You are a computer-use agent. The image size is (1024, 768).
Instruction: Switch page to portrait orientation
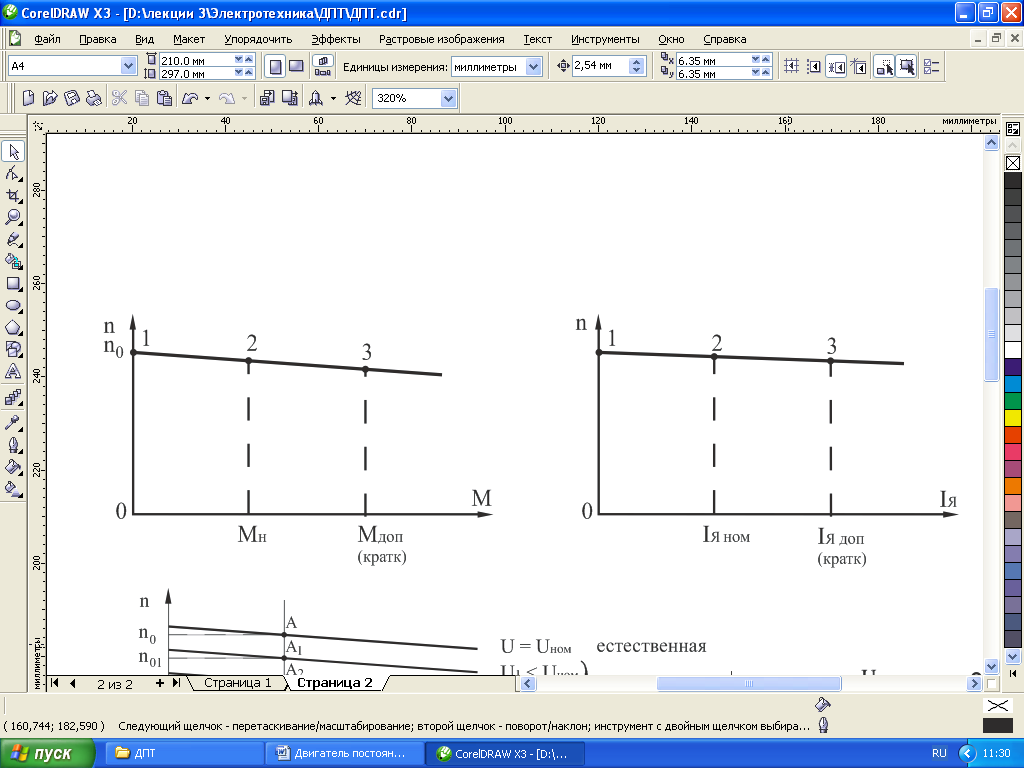coord(276,67)
